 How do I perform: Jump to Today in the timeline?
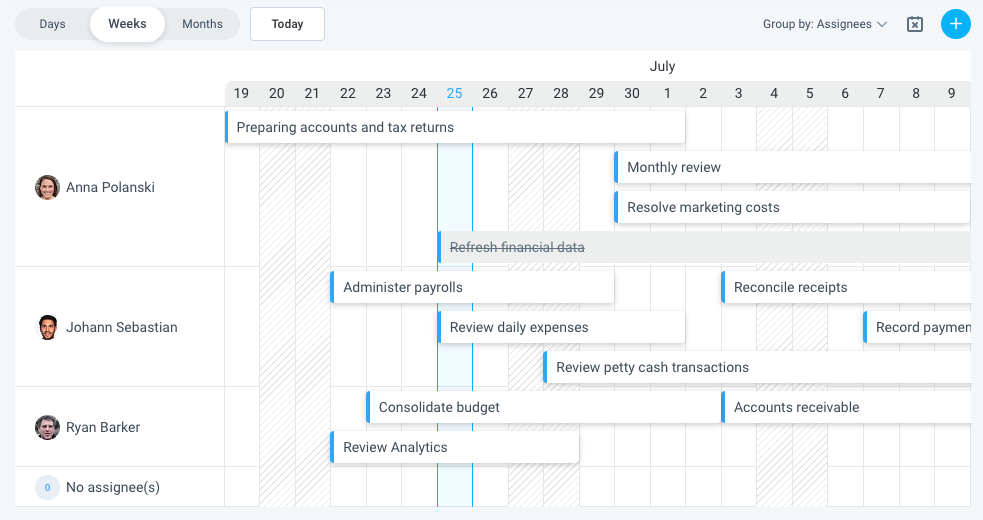click(287, 24)
